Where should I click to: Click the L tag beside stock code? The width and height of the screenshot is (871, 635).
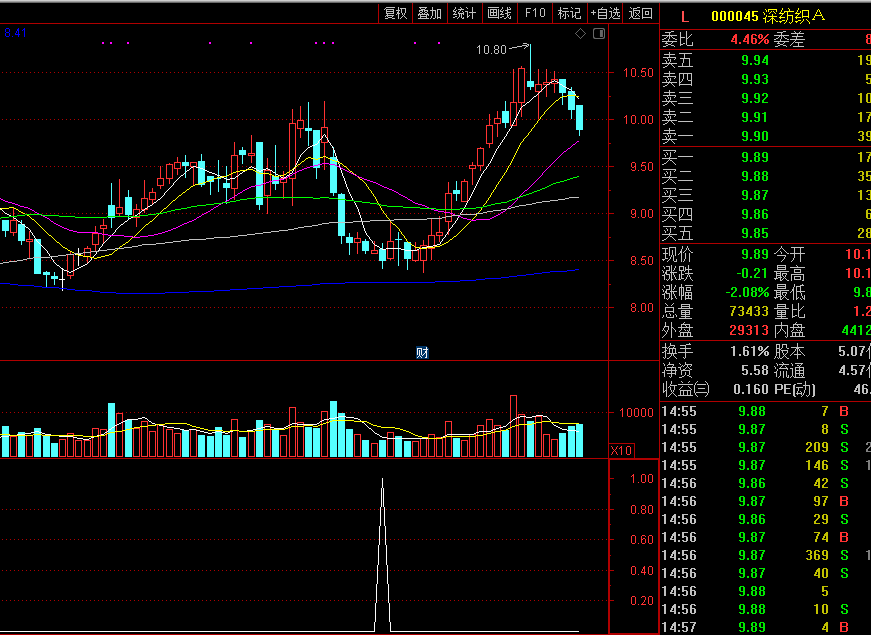(x=684, y=17)
